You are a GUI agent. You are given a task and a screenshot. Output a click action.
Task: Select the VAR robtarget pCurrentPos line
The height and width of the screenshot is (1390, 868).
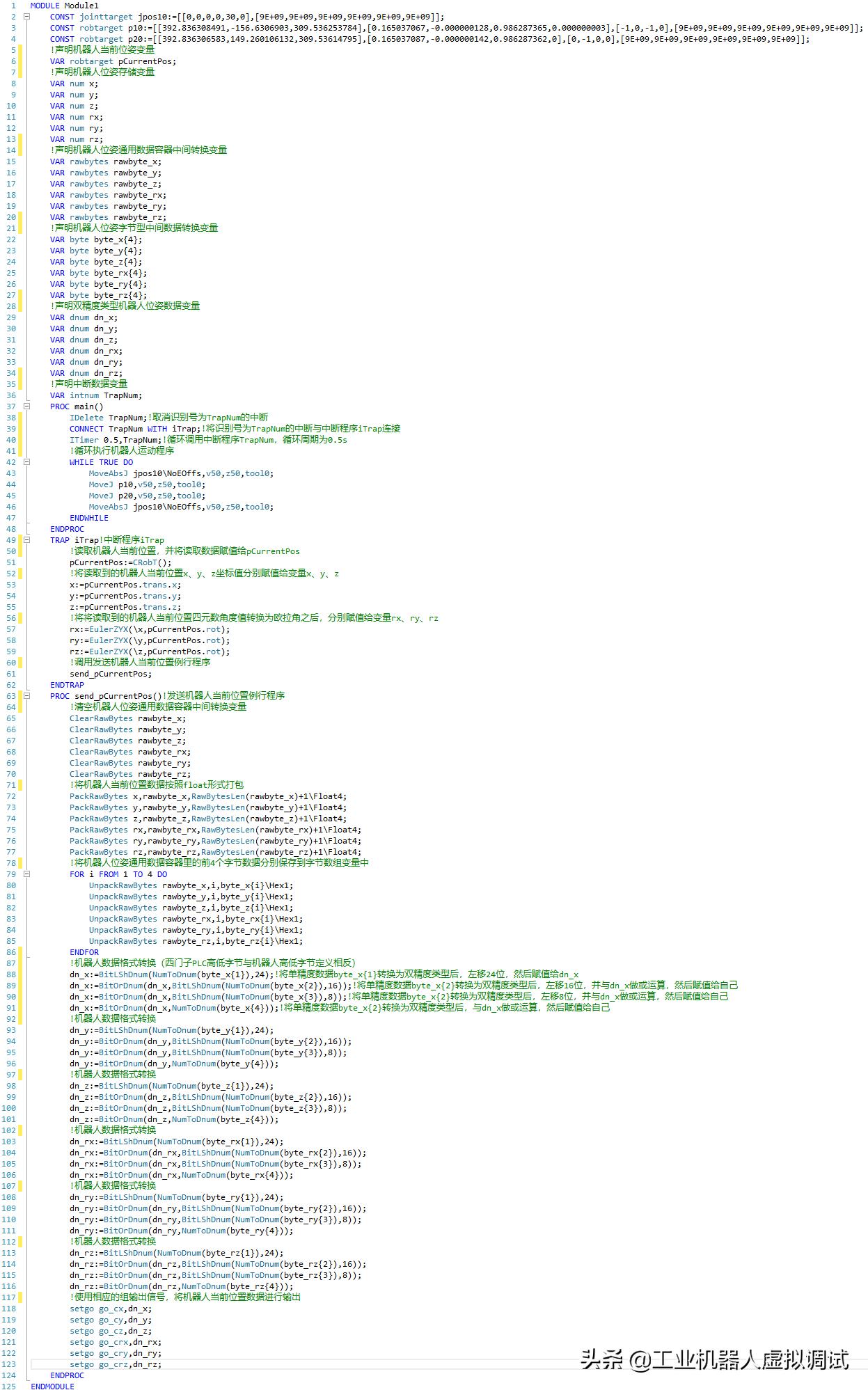(x=113, y=61)
